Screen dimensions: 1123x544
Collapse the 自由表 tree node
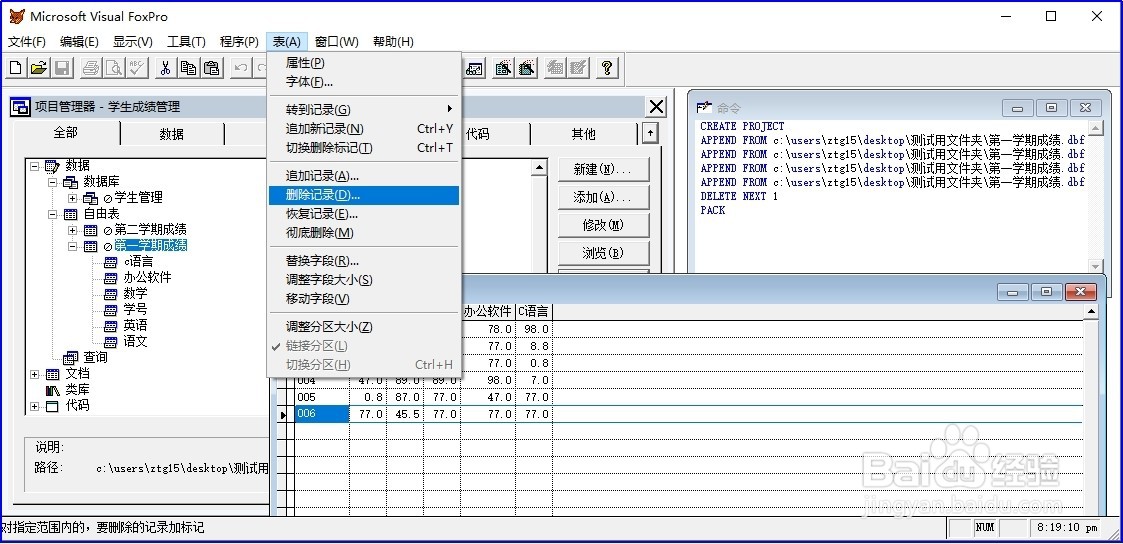click(53, 214)
